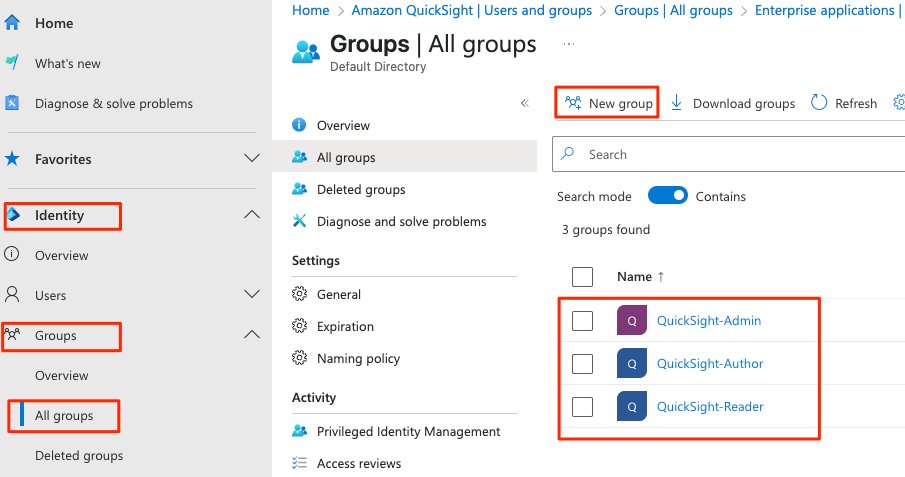Viewport: 905px width, 477px height.
Task: Open Amazon QuickSight Users and groups breadcrumb
Action: click(472, 10)
